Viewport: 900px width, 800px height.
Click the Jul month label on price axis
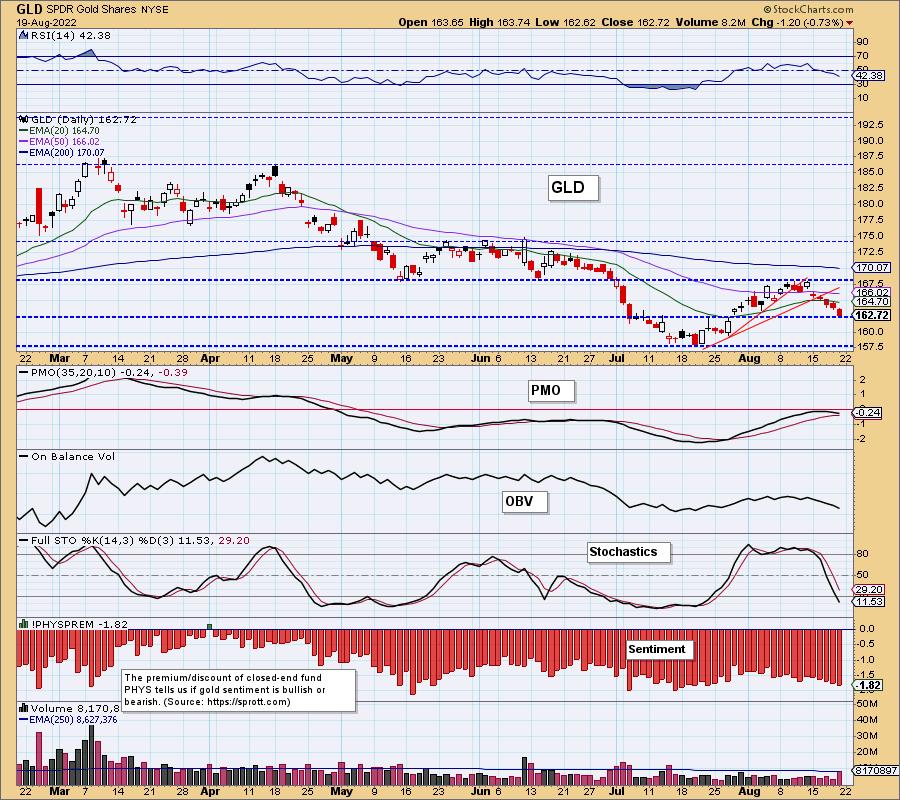617,359
